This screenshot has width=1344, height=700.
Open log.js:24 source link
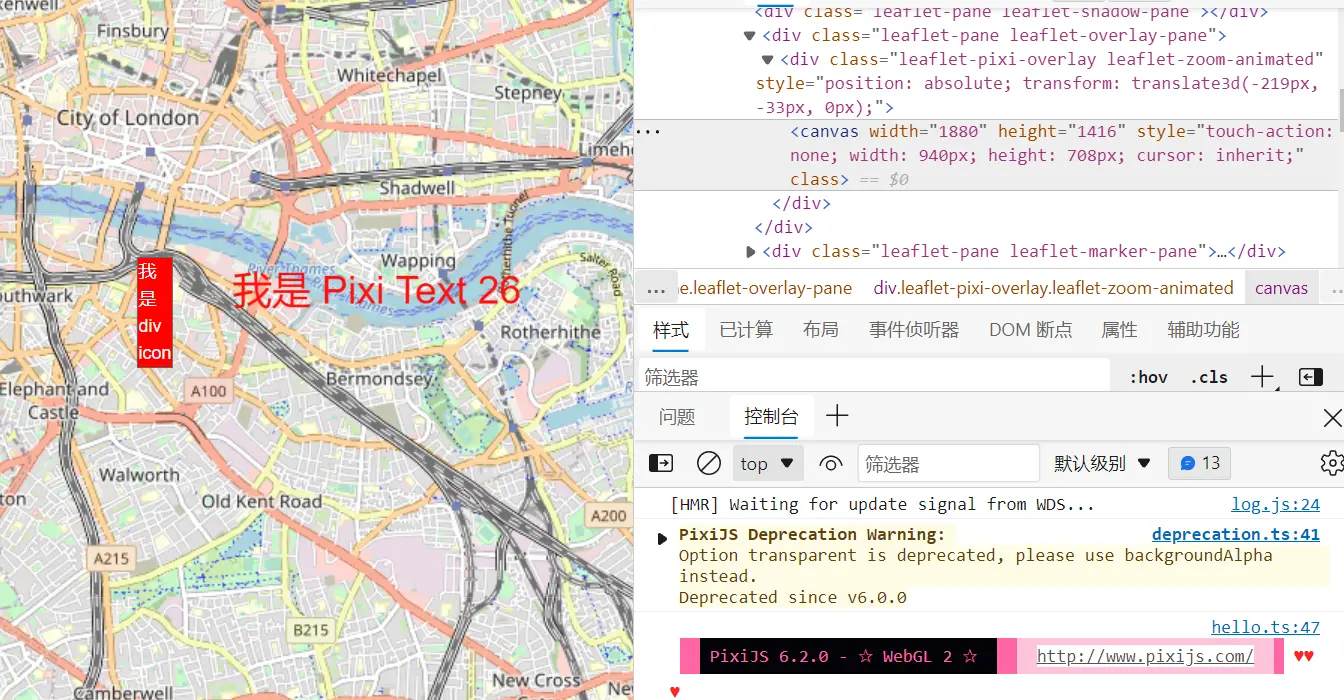[1275, 505]
